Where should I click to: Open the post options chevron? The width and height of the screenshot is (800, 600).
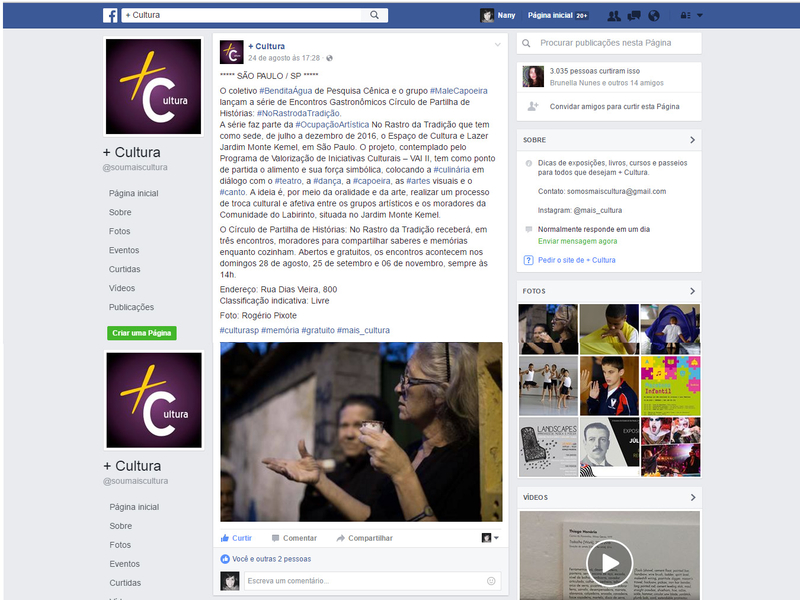[x=497, y=45]
